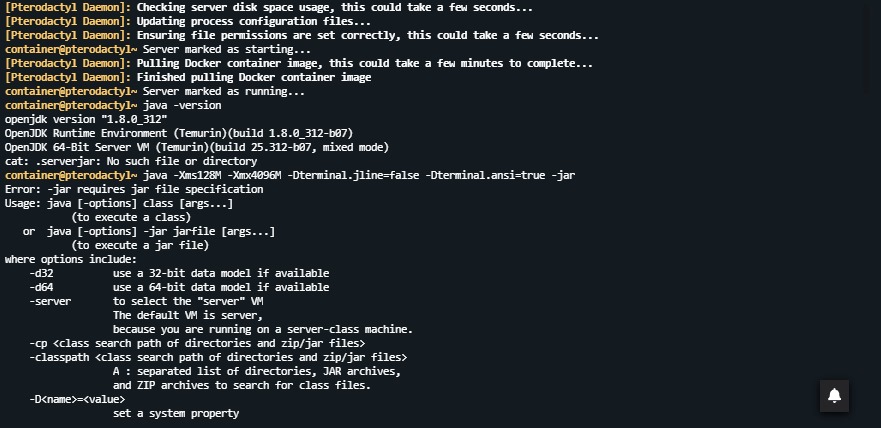Image resolution: width=881 pixels, height=428 pixels.
Task: Click the 'OpenJDK Runtime Environment (Temurin)' line
Action: [178, 133]
